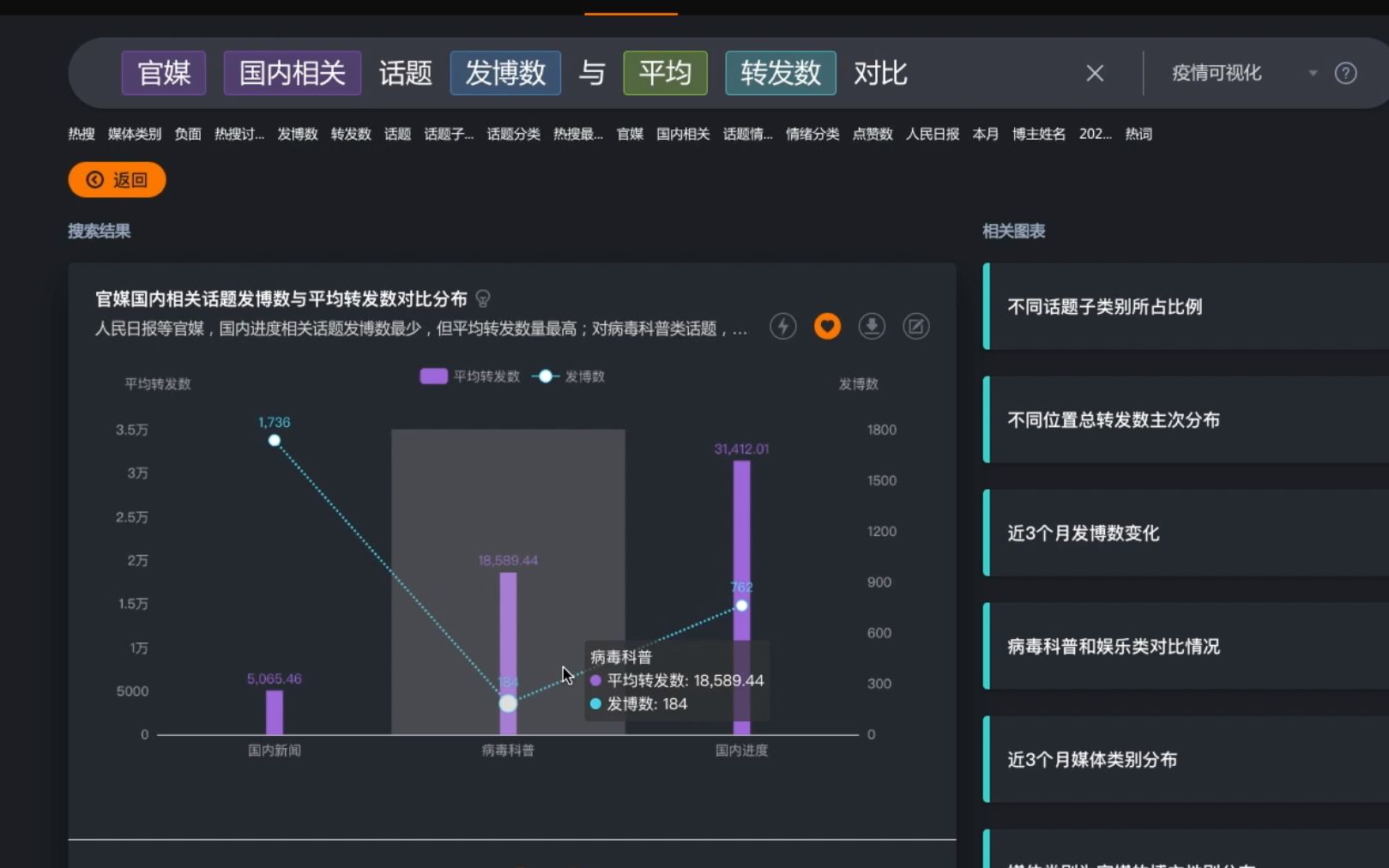Download the chart with the download icon
The image size is (1389, 868).
(x=872, y=326)
